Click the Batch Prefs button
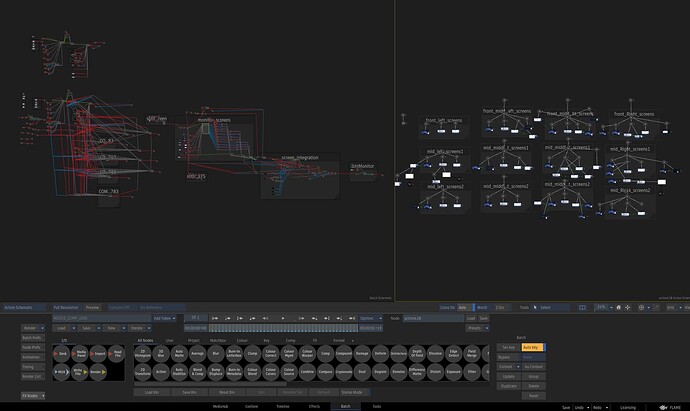 (33, 338)
